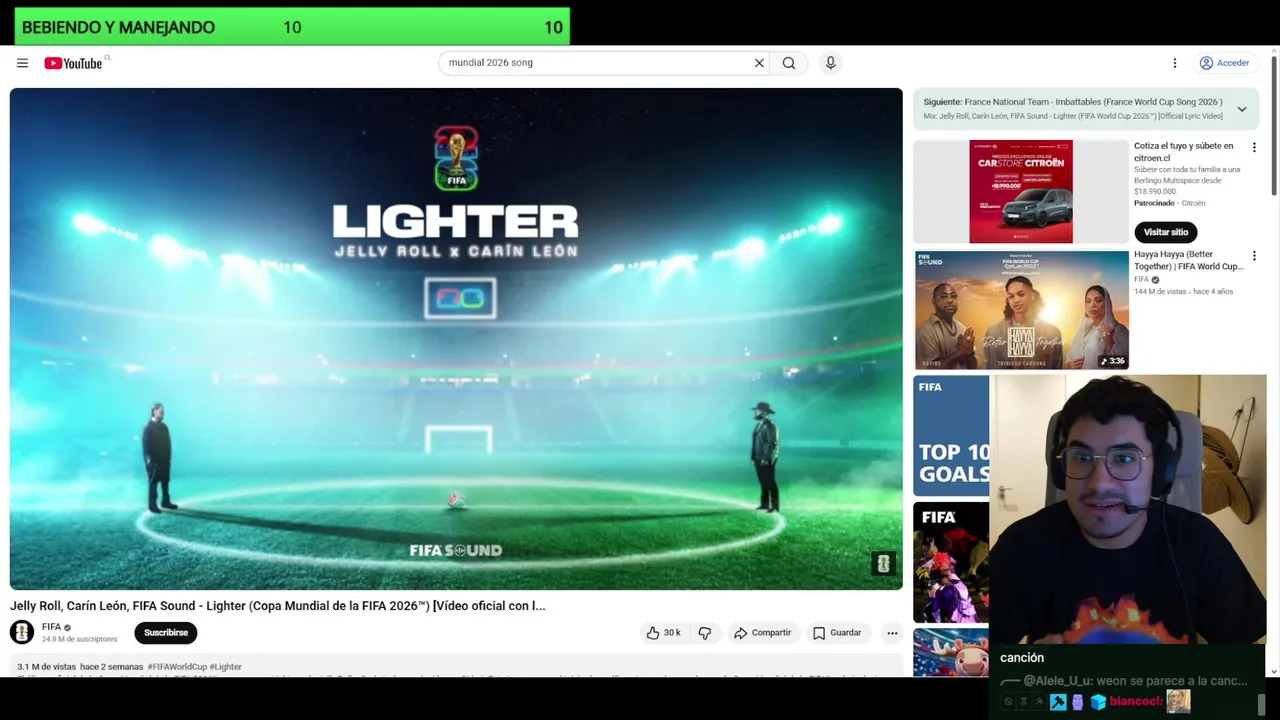The image size is (1280, 720).
Task: Start voice search with the microphone
Action: click(x=830, y=63)
